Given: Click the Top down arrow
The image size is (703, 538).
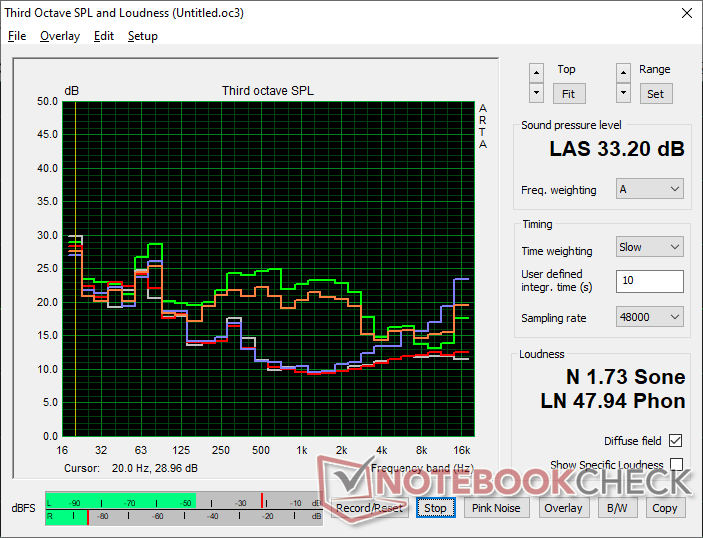Looking at the screenshot, I should click(537, 92).
